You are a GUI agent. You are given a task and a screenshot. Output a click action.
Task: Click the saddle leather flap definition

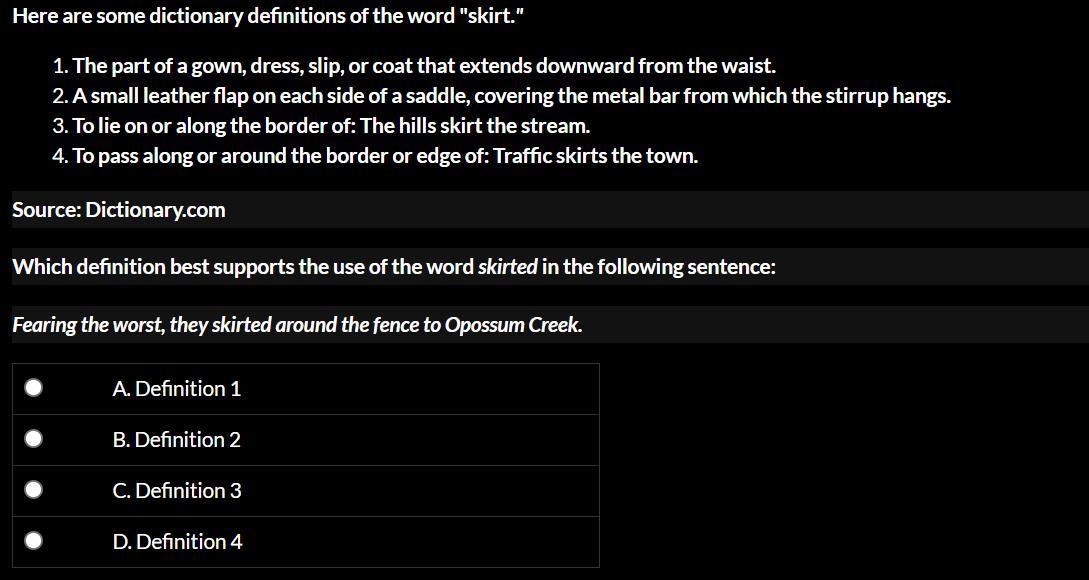click(x=500, y=96)
